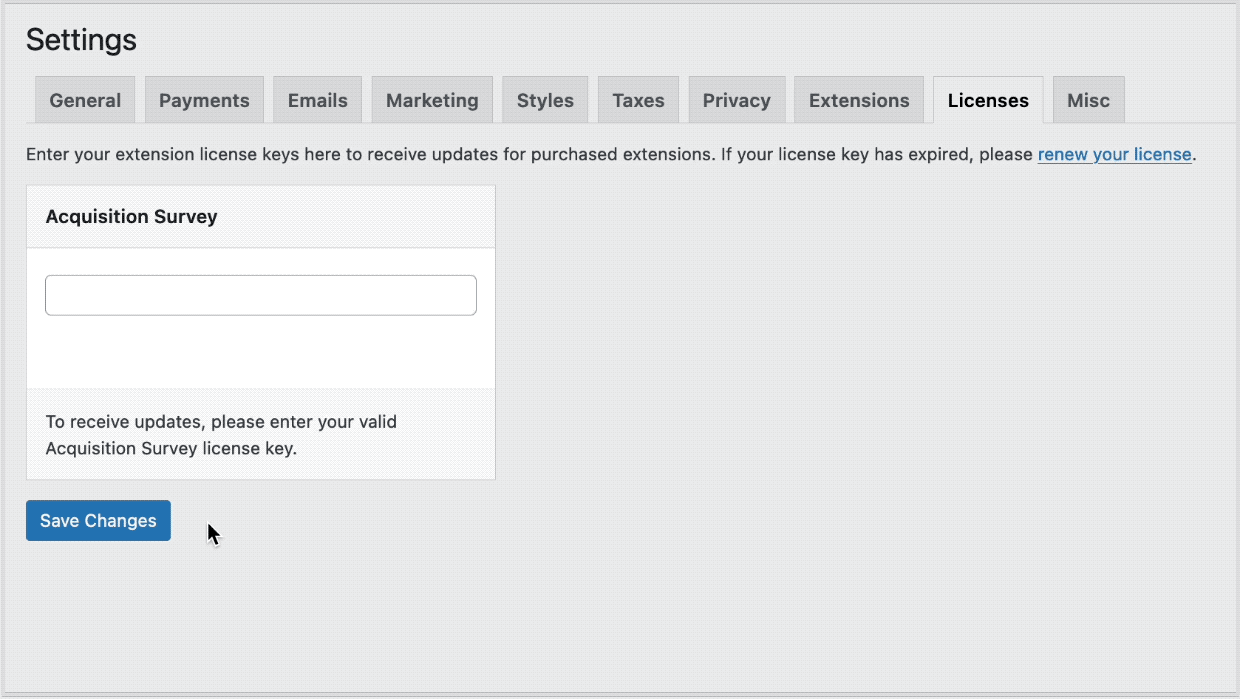Go to the Misc tab
Viewport: 1240px width, 699px height.
[x=1089, y=100]
